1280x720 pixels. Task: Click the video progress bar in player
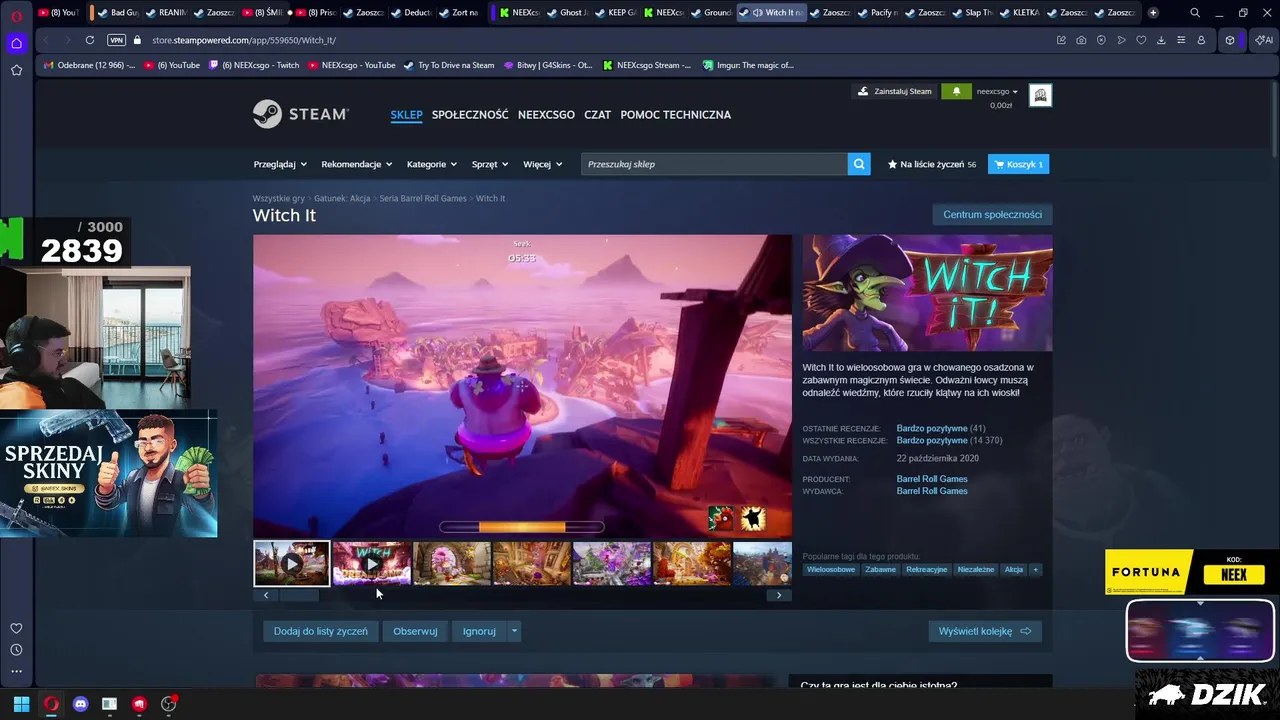pyautogui.click(x=521, y=527)
